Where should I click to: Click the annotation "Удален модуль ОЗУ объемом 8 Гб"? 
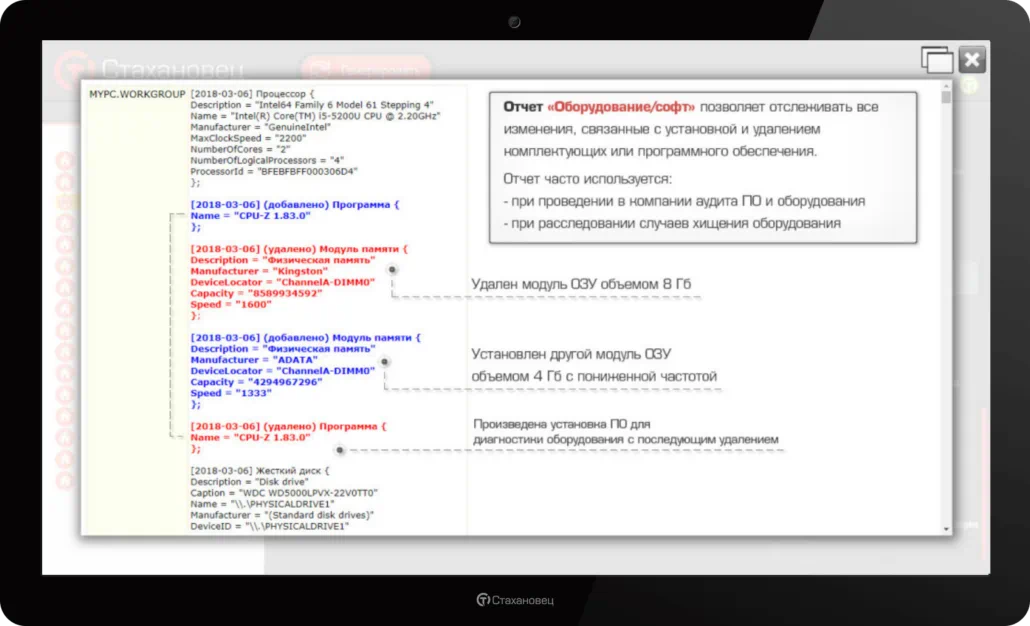click(581, 285)
